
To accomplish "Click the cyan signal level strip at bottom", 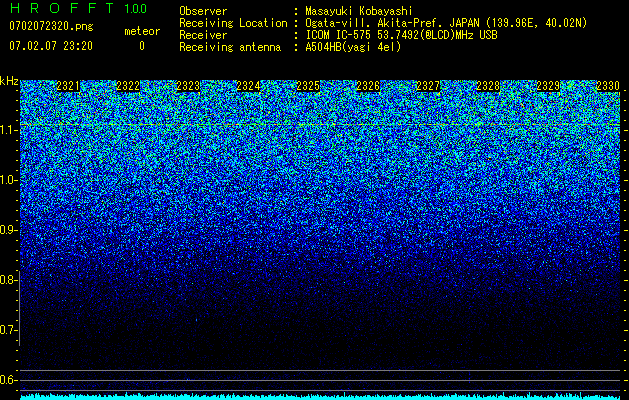I will 320,397.
